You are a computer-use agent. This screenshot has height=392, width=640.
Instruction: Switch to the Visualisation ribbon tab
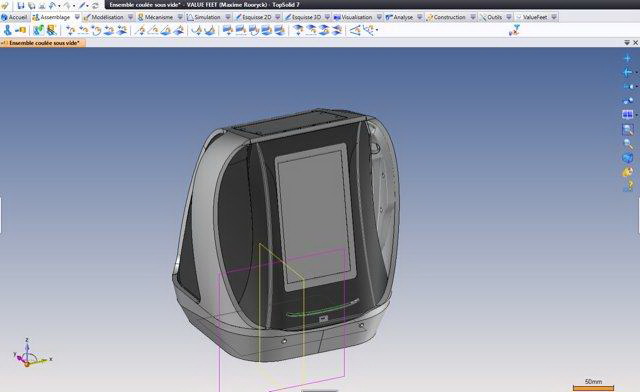pyautogui.click(x=353, y=17)
